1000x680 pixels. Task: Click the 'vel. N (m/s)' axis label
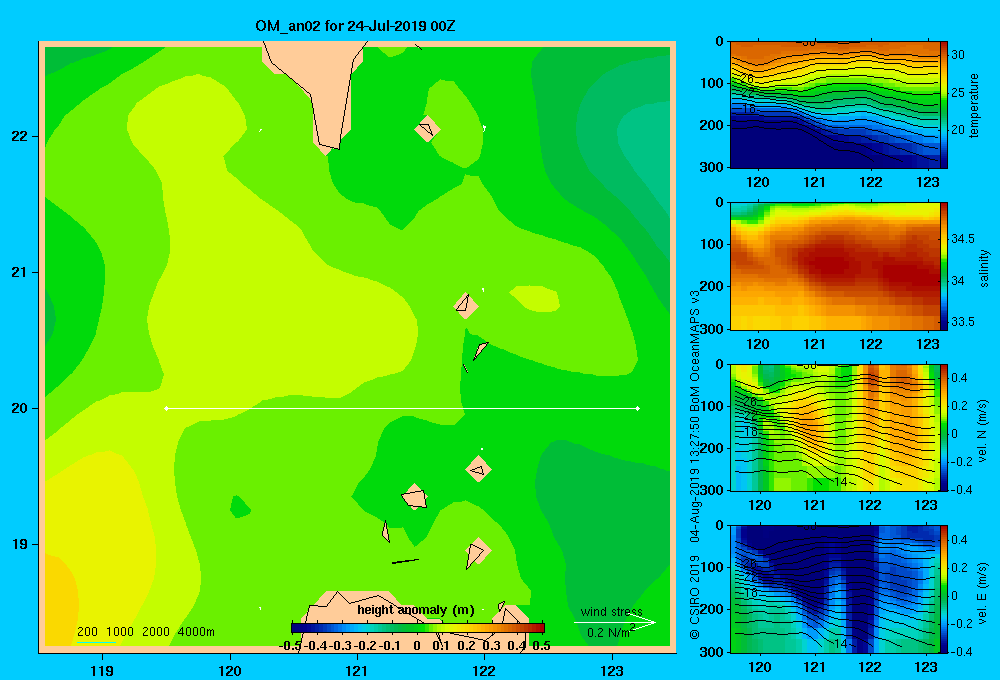982,431
